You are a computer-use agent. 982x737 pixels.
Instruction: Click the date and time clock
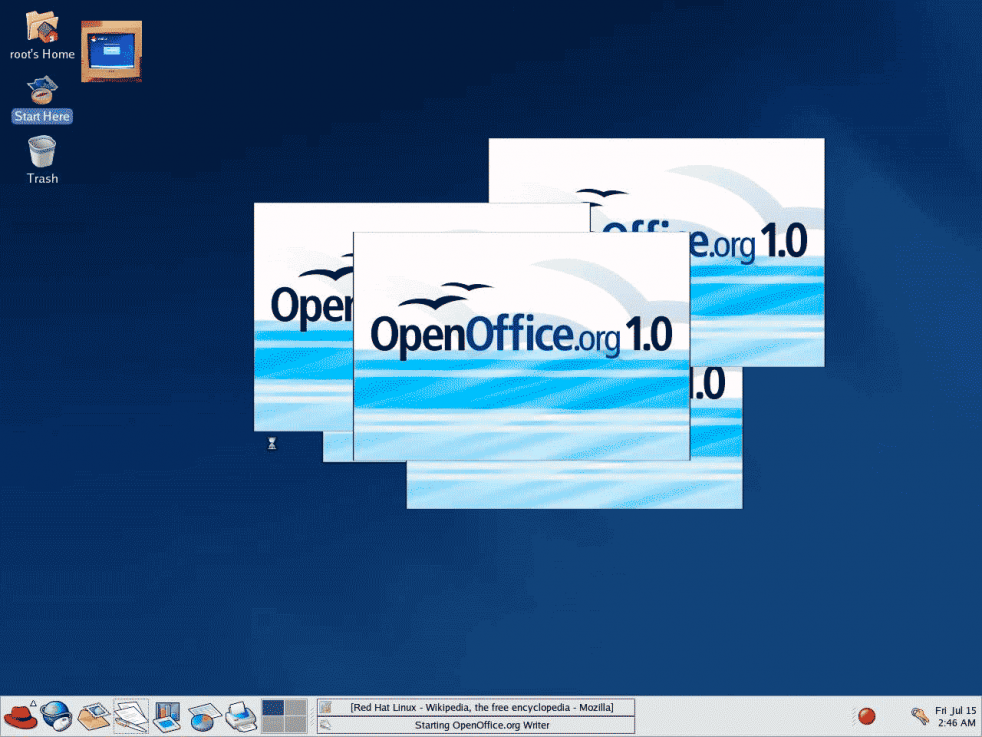point(955,716)
